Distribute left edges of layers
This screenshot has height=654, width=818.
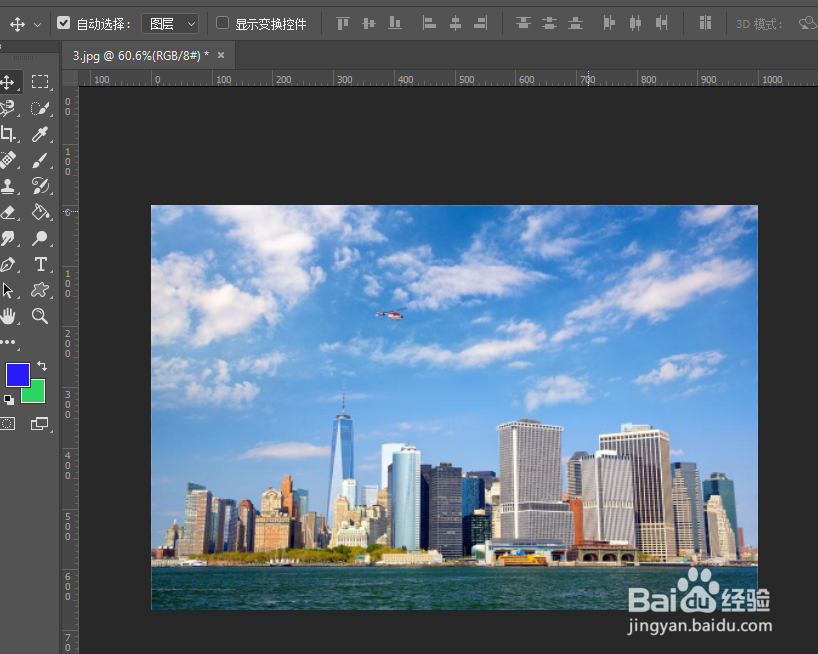(609, 23)
